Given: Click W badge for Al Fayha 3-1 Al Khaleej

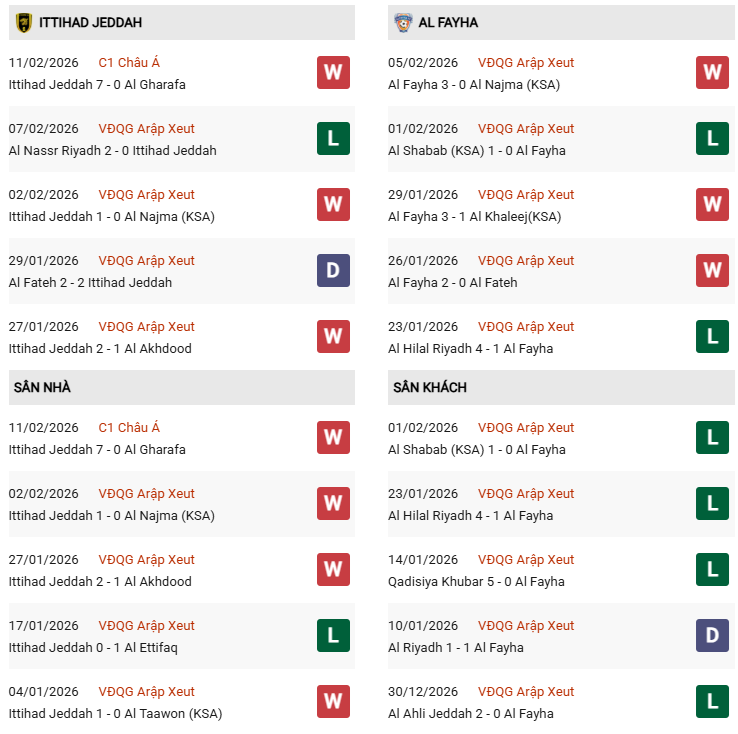Looking at the screenshot, I should pyautogui.click(x=712, y=205).
